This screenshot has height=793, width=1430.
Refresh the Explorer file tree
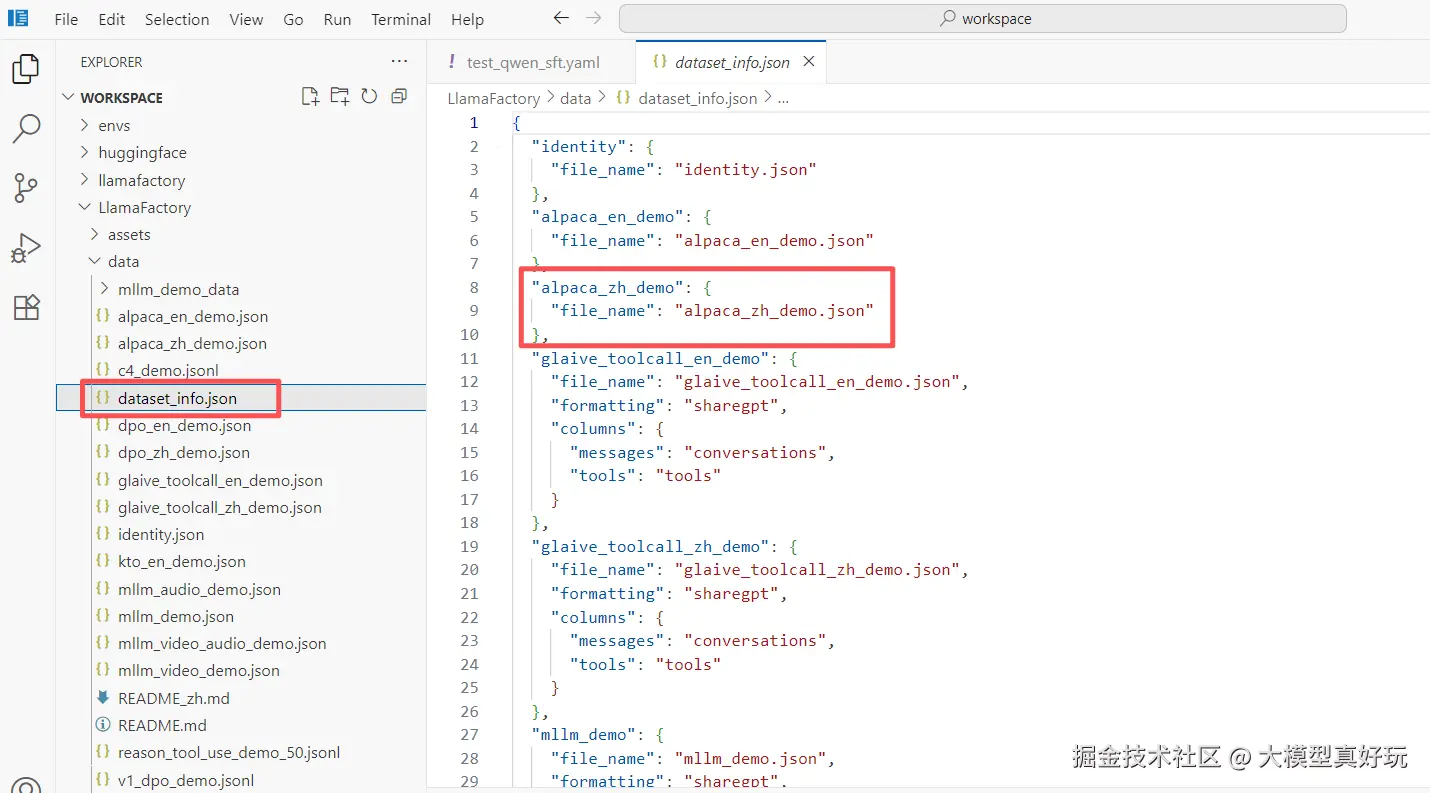click(x=369, y=97)
